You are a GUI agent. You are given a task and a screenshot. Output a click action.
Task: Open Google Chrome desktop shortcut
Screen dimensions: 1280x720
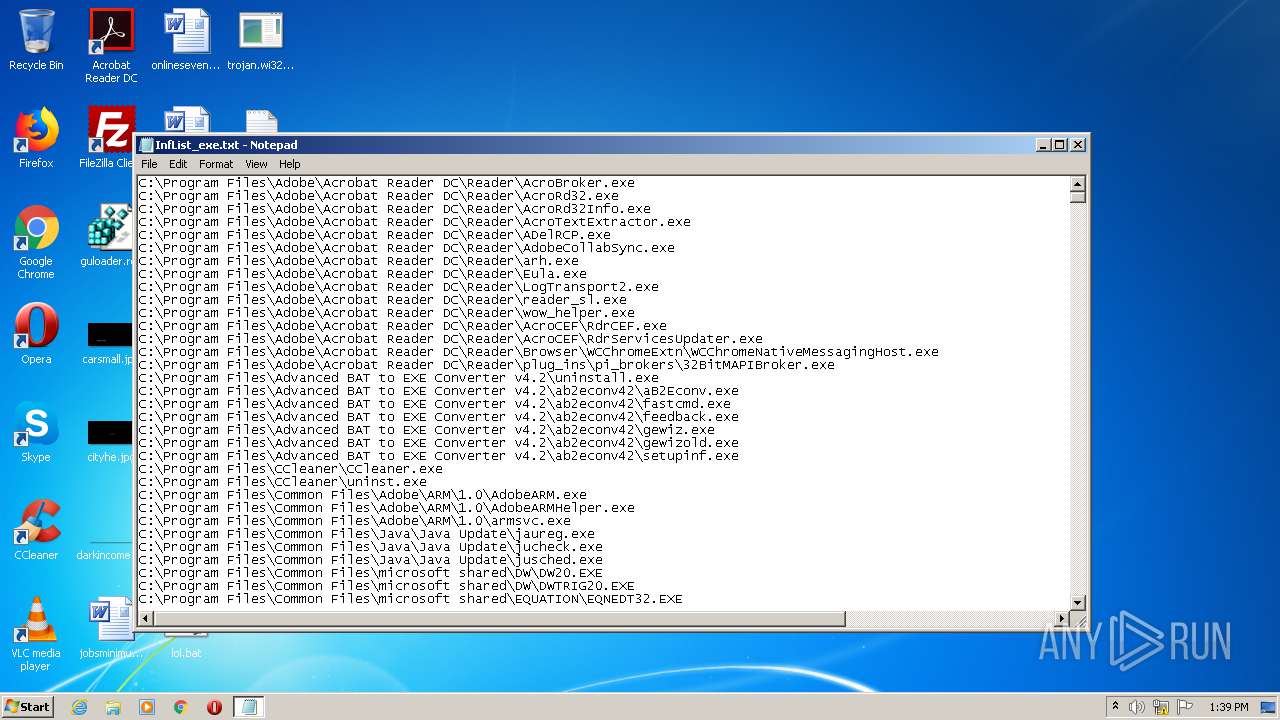[36, 242]
